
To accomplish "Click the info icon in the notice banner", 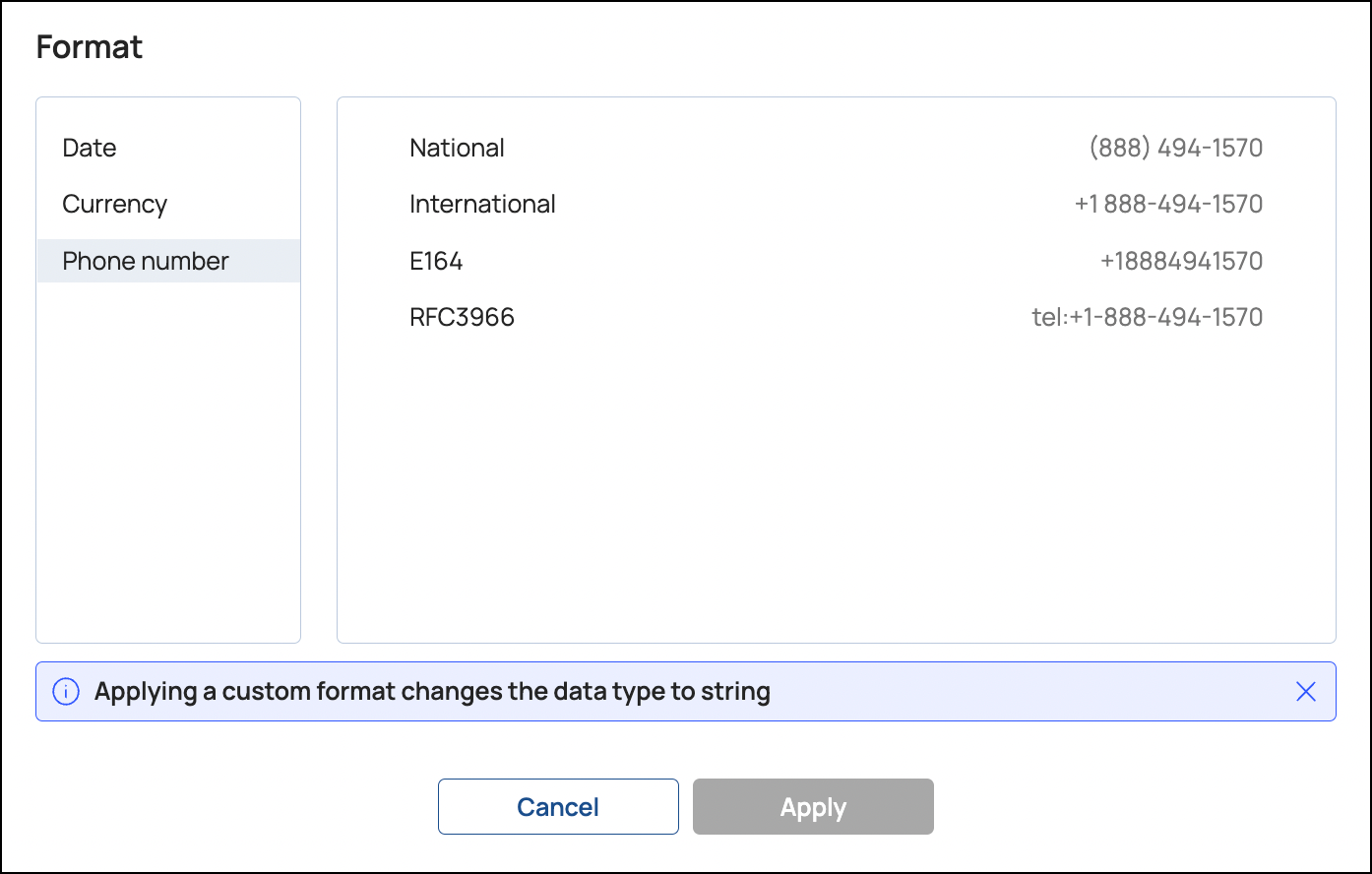I will point(65,692).
